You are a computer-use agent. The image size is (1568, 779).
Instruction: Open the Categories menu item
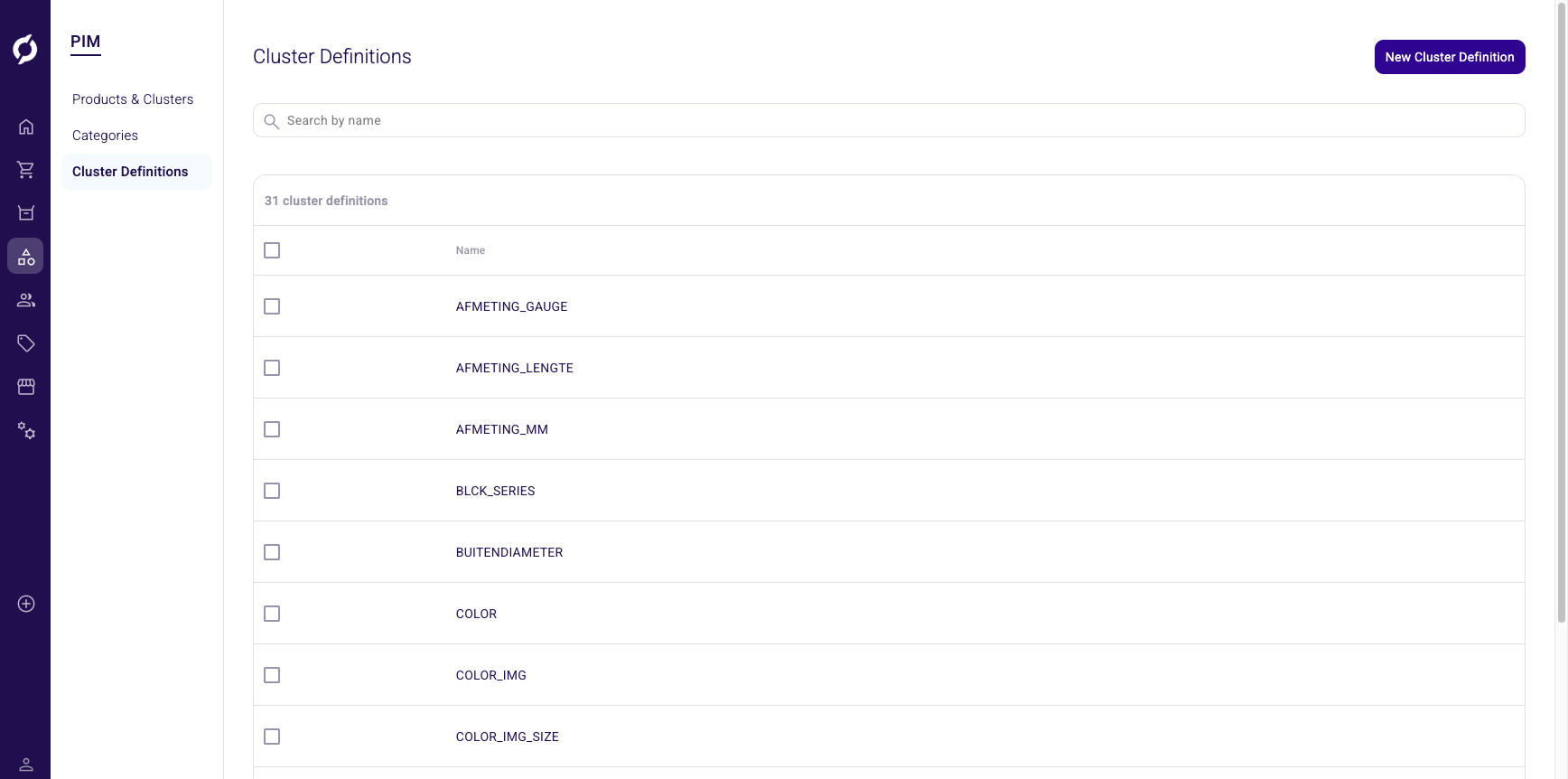[x=105, y=136]
